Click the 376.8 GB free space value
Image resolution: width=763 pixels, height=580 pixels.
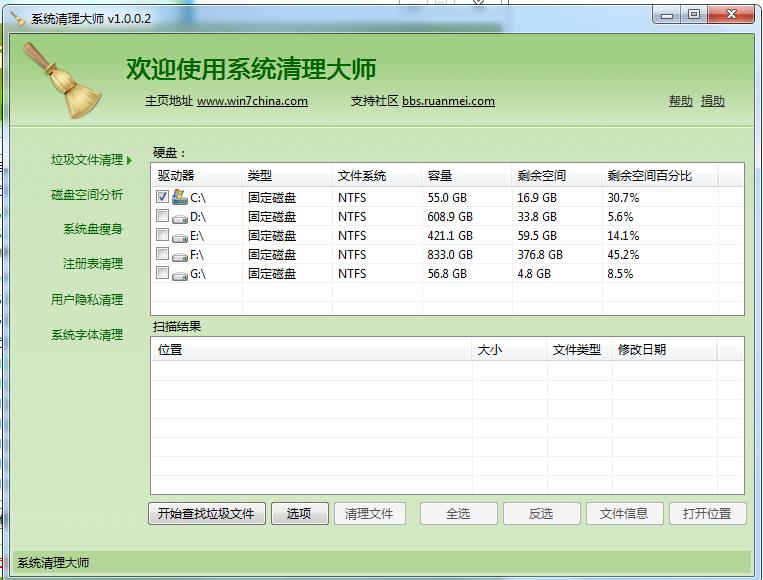coord(540,255)
